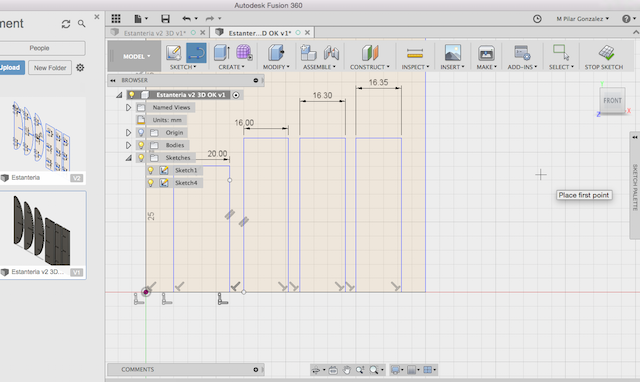Search in the data panel
The image size is (640, 382).
coord(82,24)
